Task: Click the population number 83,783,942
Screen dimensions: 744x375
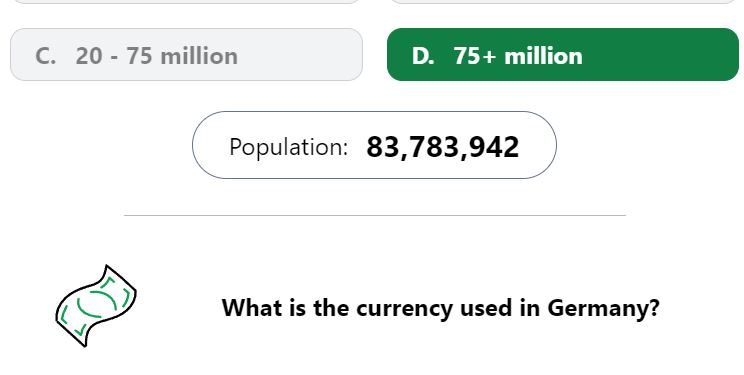Action: 443,147
